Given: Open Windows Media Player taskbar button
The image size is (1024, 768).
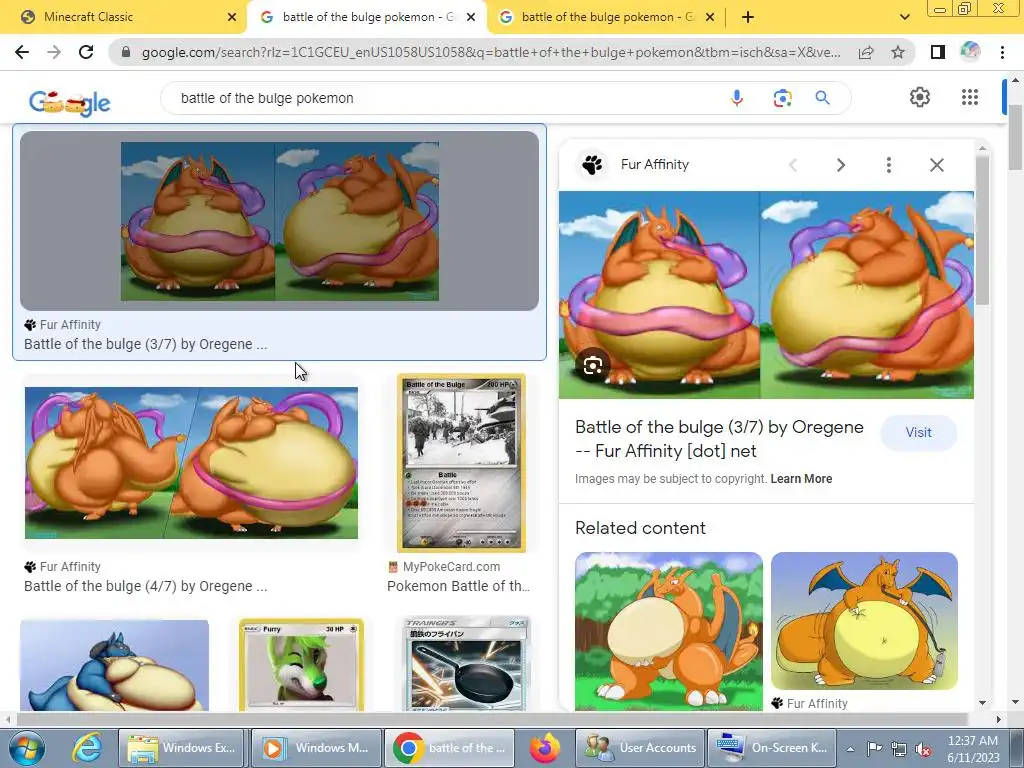Looking at the screenshot, I should point(316,748).
